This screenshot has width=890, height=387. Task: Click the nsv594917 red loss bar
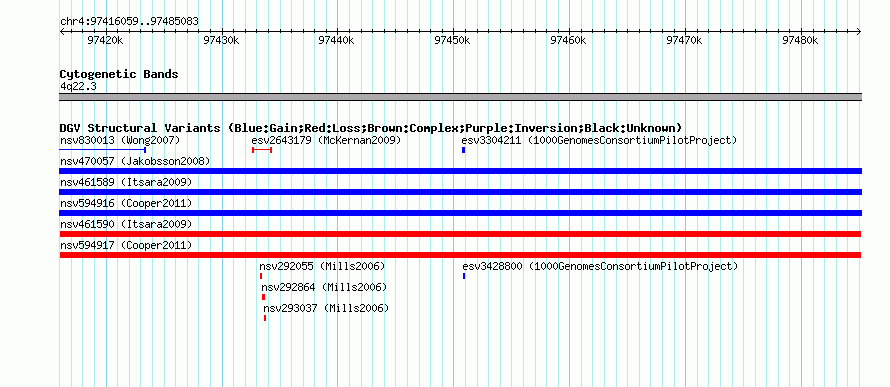tap(460, 255)
